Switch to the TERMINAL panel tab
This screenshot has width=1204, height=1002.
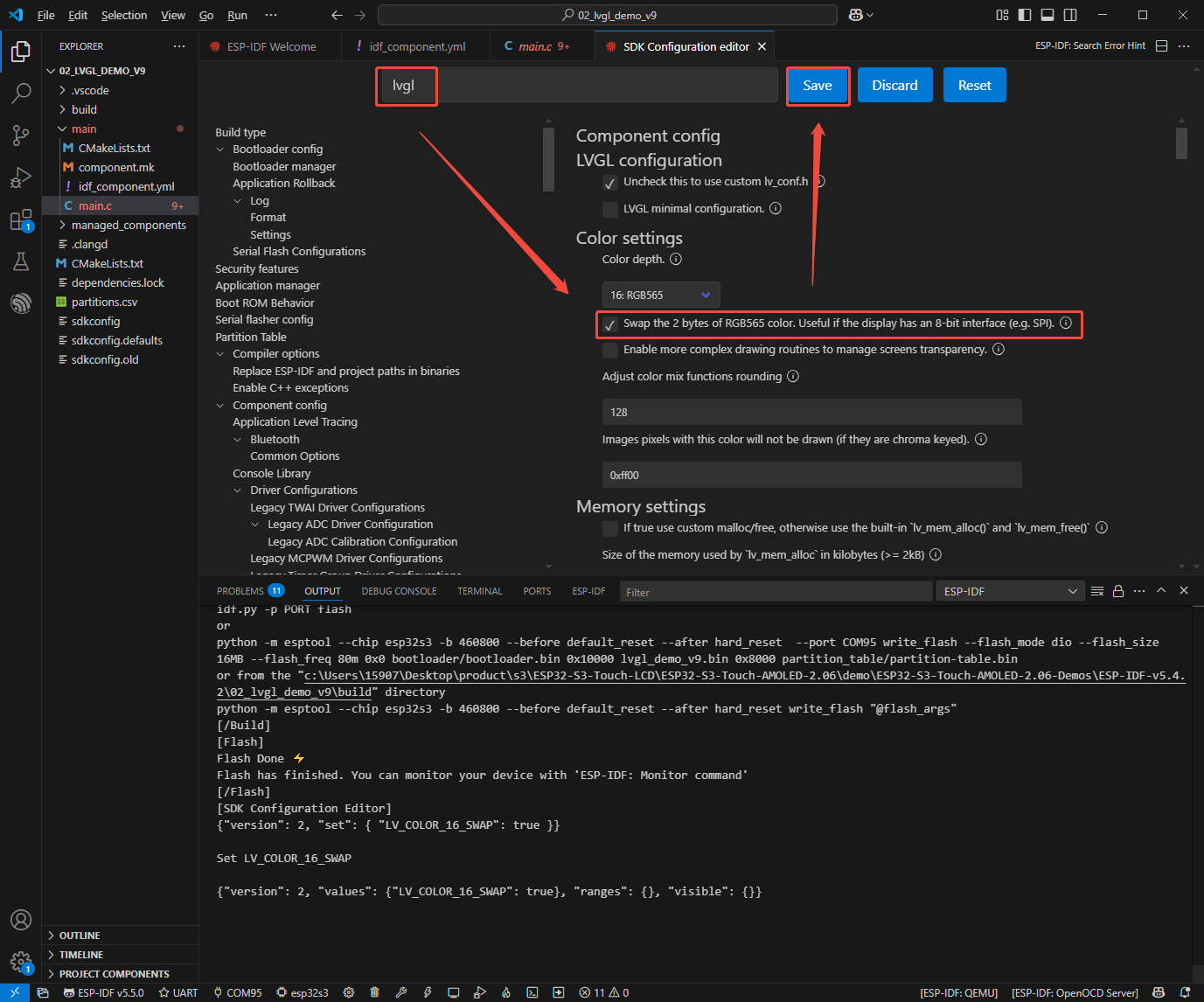[x=479, y=591]
